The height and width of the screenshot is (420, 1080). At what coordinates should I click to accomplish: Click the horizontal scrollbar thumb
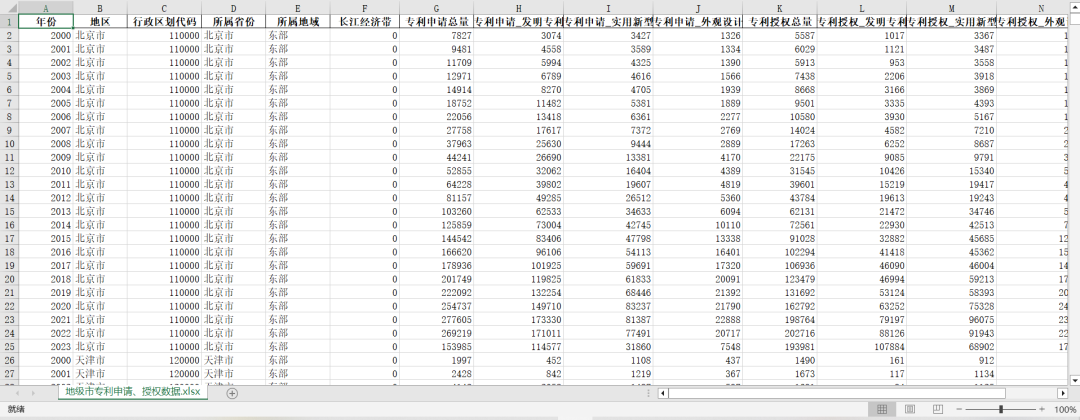coord(836,393)
